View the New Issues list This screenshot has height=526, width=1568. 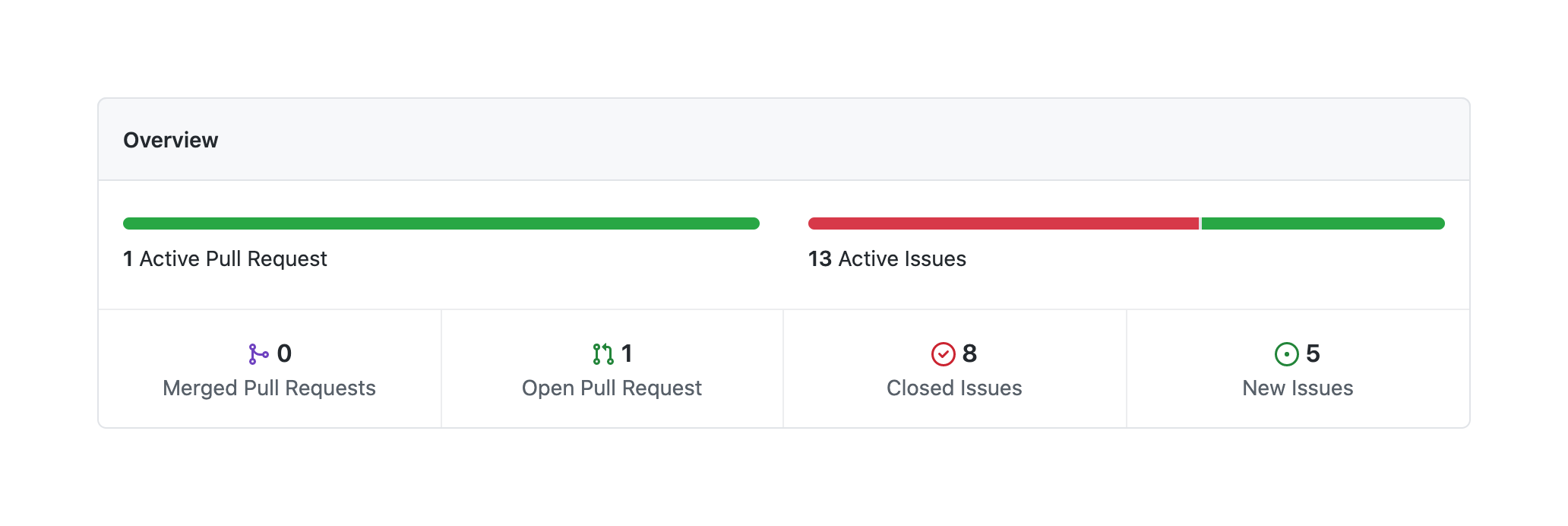pos(1298,388)
